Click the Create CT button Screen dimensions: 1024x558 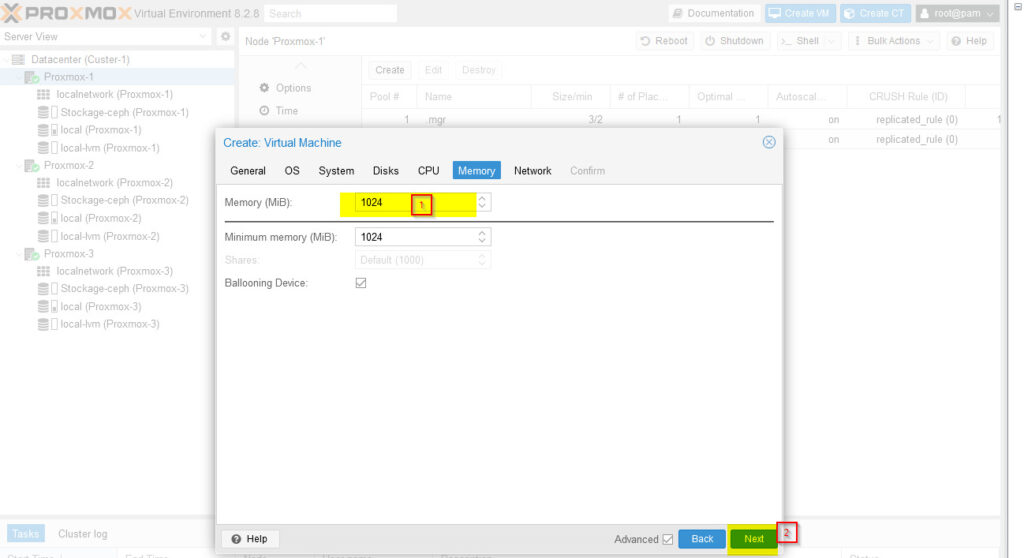[875, 13]
